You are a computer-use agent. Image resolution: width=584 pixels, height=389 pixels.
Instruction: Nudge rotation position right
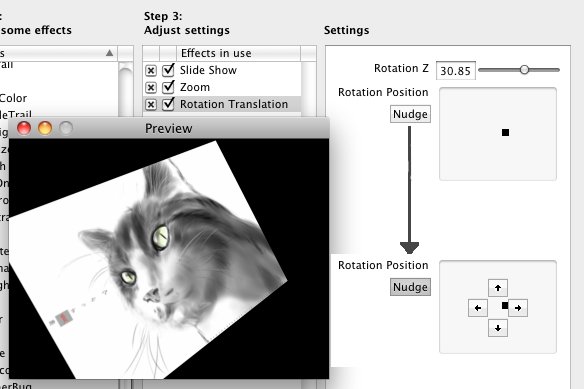[x=518, y=308]
